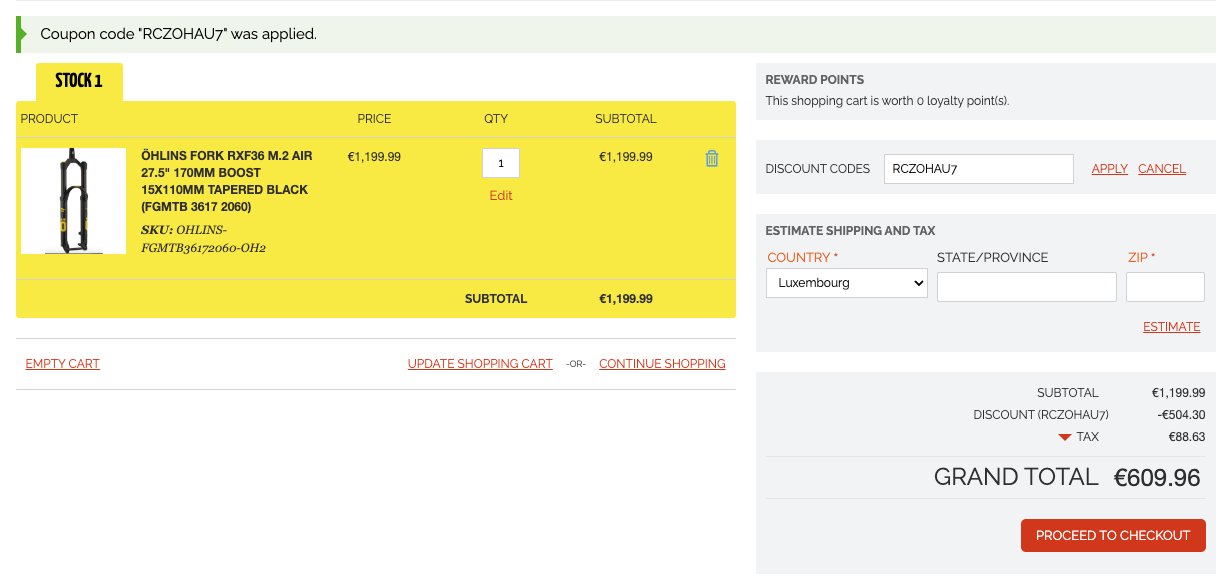Click the product SKU text
1231x582 pixels.
coord(203,238)
